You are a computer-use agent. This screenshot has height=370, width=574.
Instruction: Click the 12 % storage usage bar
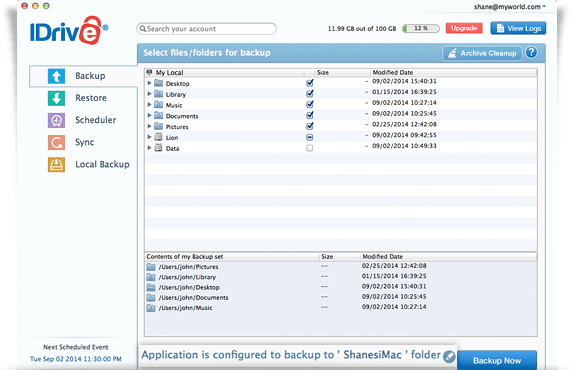[421, 28]
